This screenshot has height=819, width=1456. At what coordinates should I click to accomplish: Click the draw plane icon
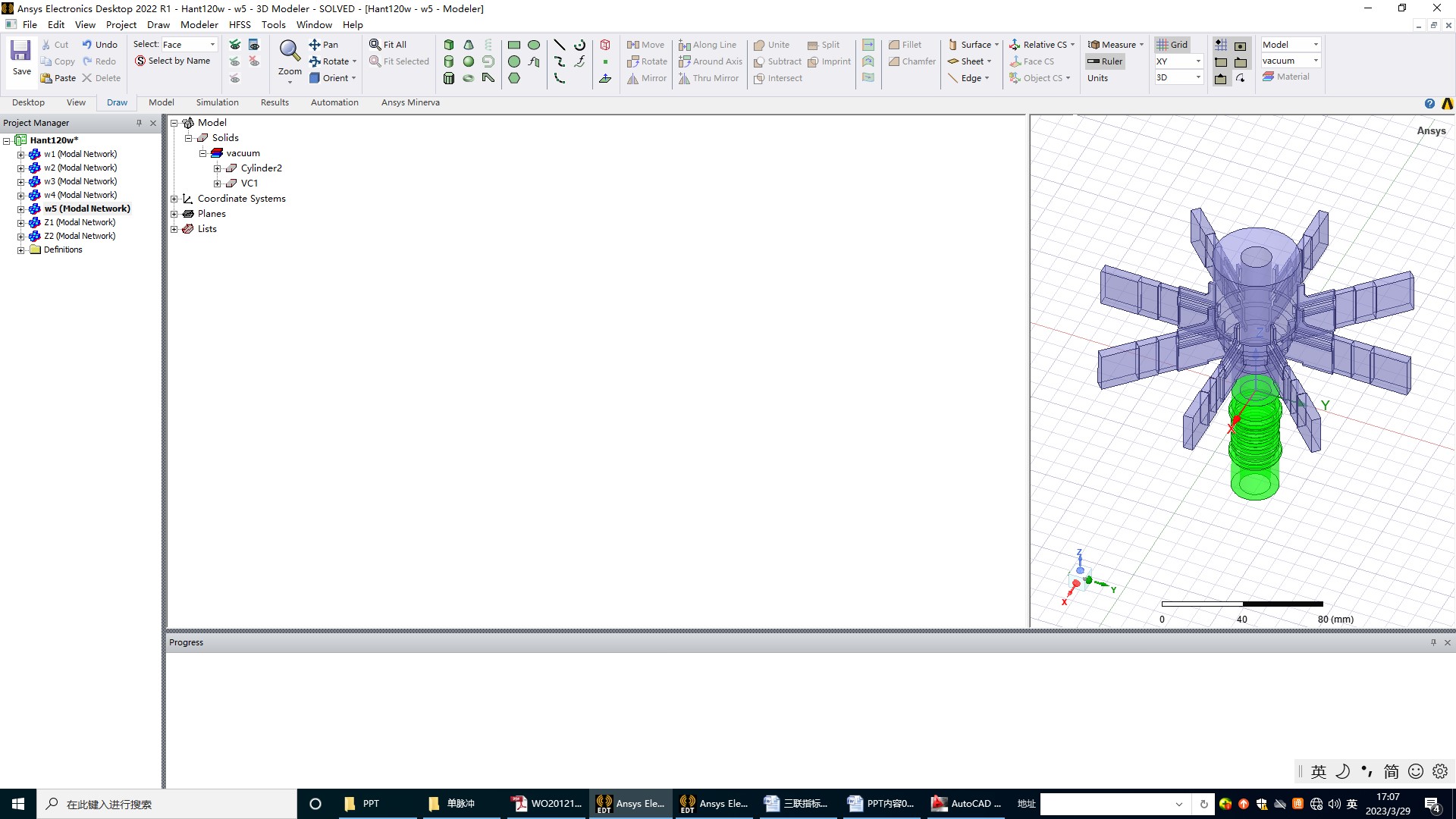[605, 78]
